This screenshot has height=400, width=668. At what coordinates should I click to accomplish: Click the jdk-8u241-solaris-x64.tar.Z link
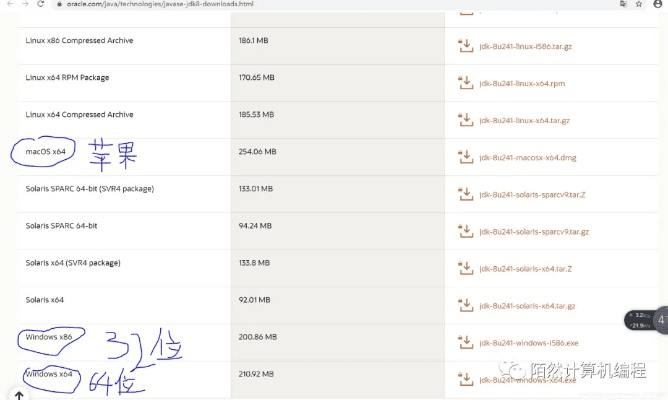click(x=525, y=269)
